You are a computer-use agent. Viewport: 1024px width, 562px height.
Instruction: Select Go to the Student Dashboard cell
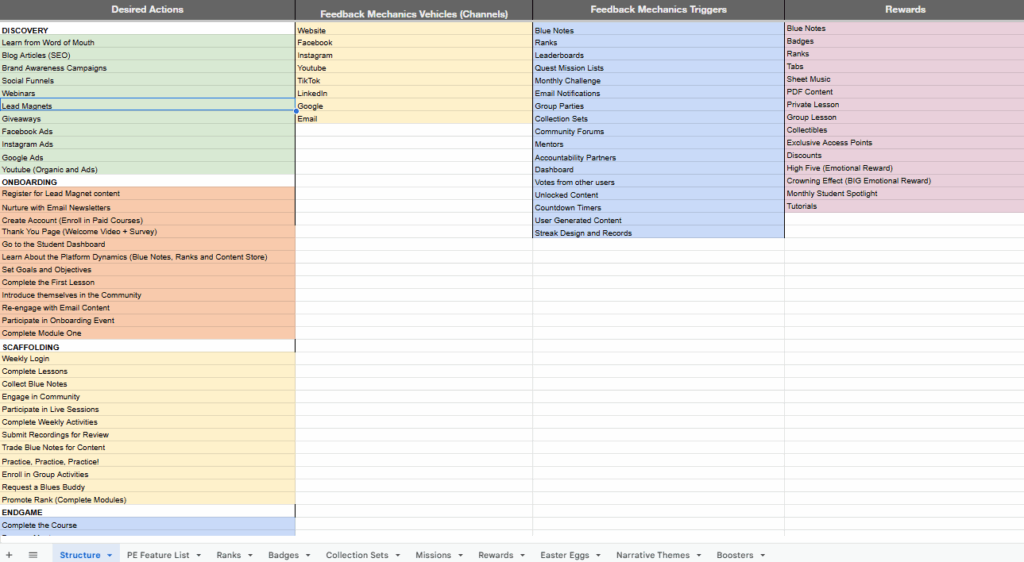coord(148,244)
